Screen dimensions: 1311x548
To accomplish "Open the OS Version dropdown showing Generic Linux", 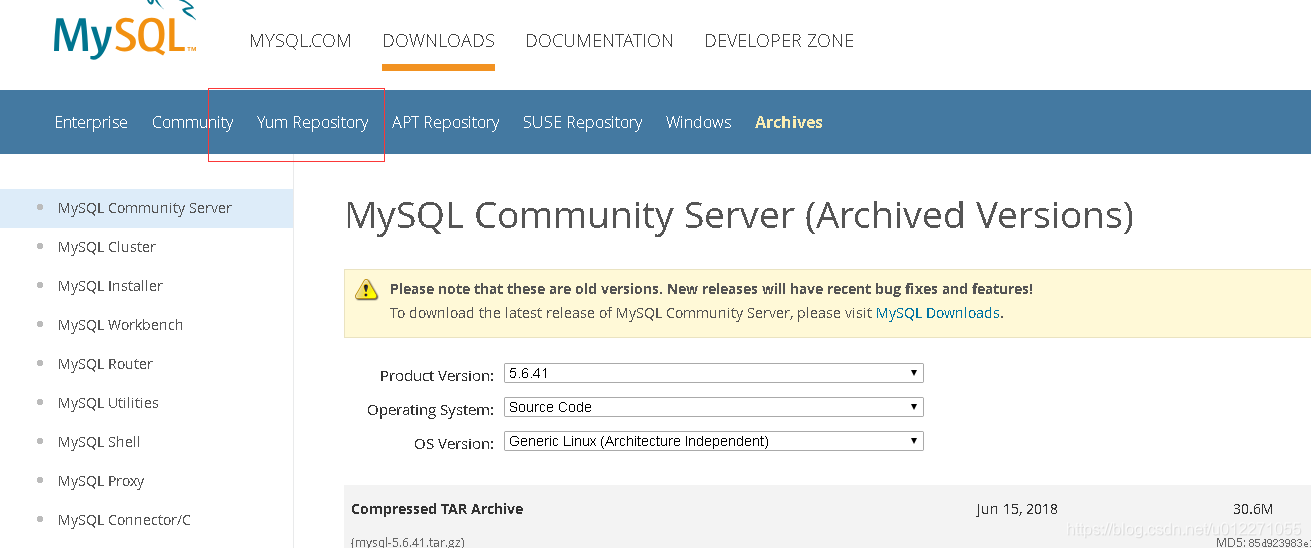I will tap(714, 441).
